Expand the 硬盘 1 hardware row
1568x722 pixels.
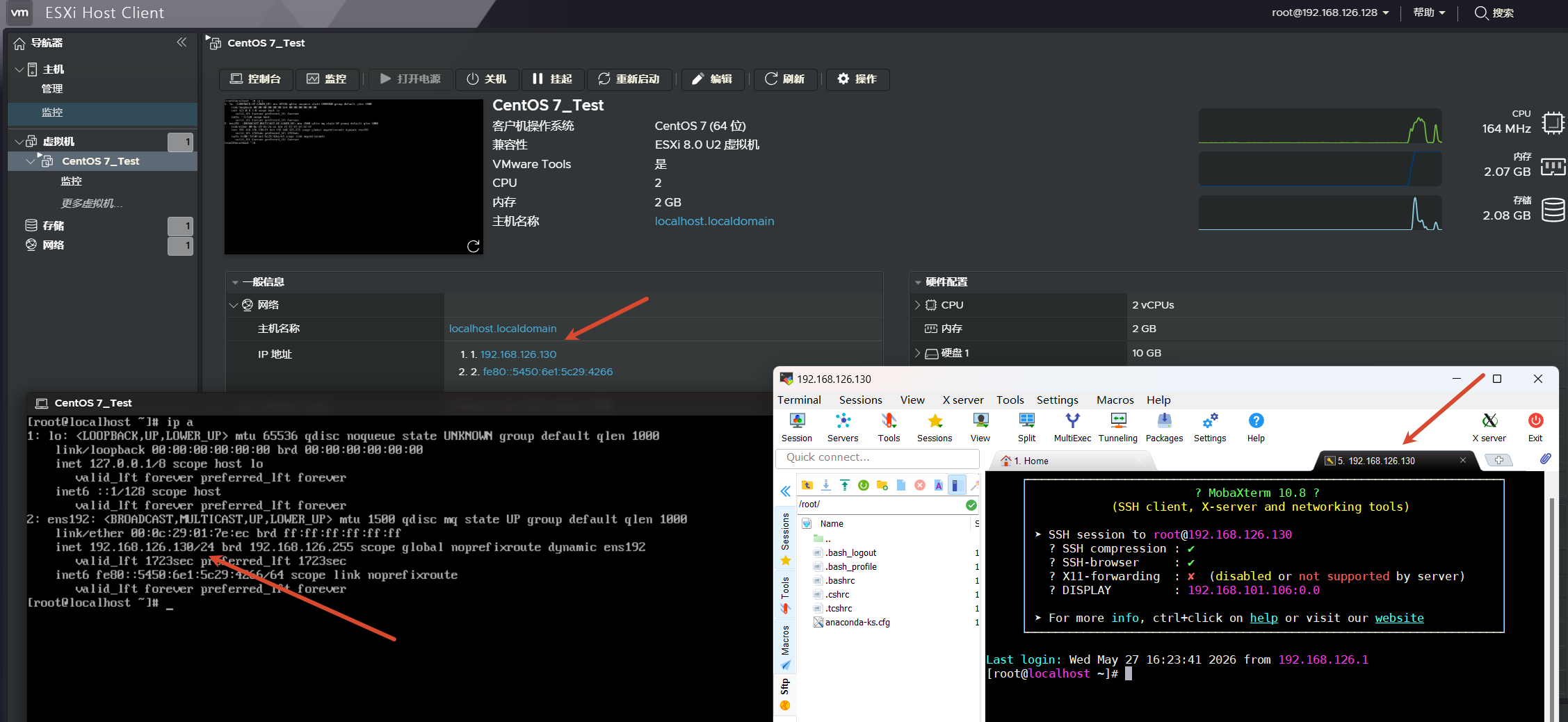pyautogui.click(x=917, y=353)
